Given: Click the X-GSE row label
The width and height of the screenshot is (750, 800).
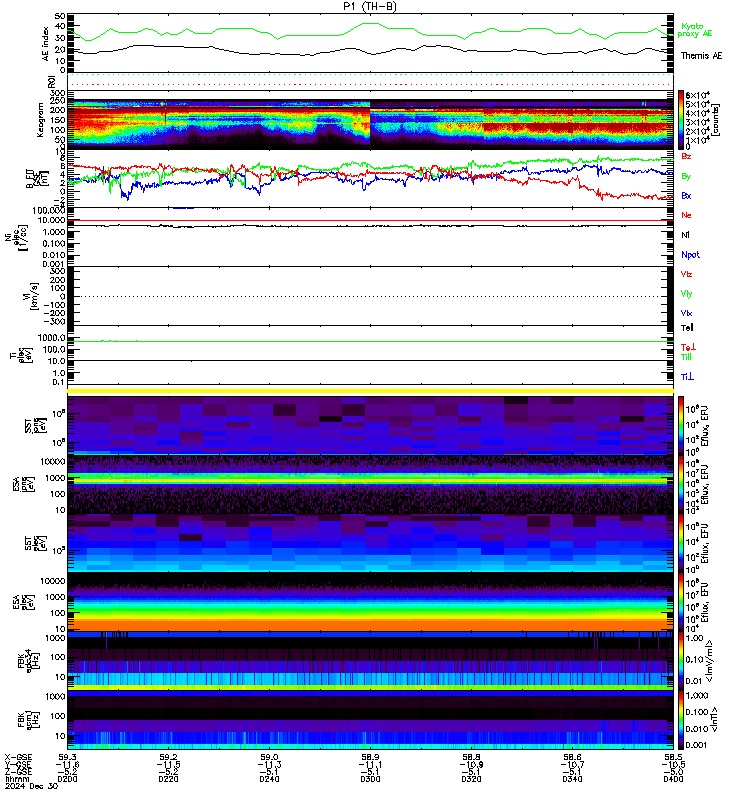Looking at the screenshot, I should coord(18,757).
